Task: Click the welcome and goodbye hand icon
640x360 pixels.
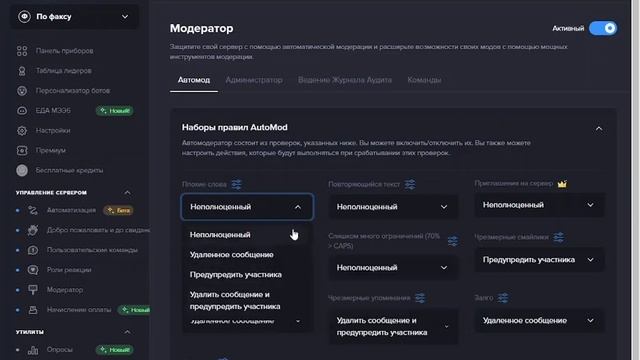Action: click(x=33, y=230)
